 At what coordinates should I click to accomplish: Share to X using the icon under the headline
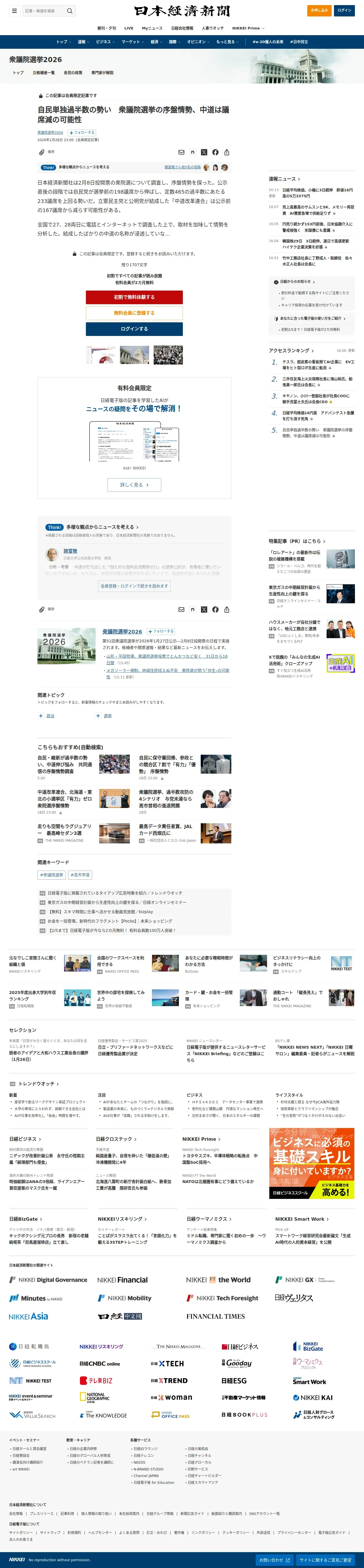204,152
